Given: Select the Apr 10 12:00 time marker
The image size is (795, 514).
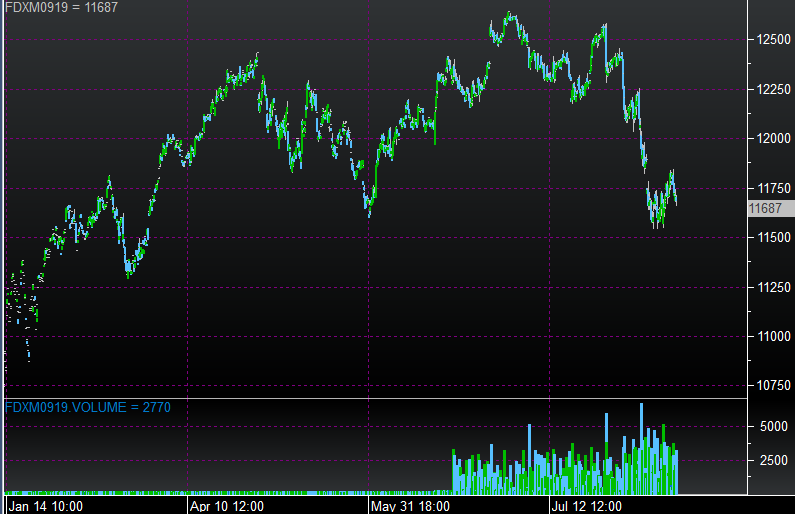Looking at the screenshot, I should tap(227, 505).
